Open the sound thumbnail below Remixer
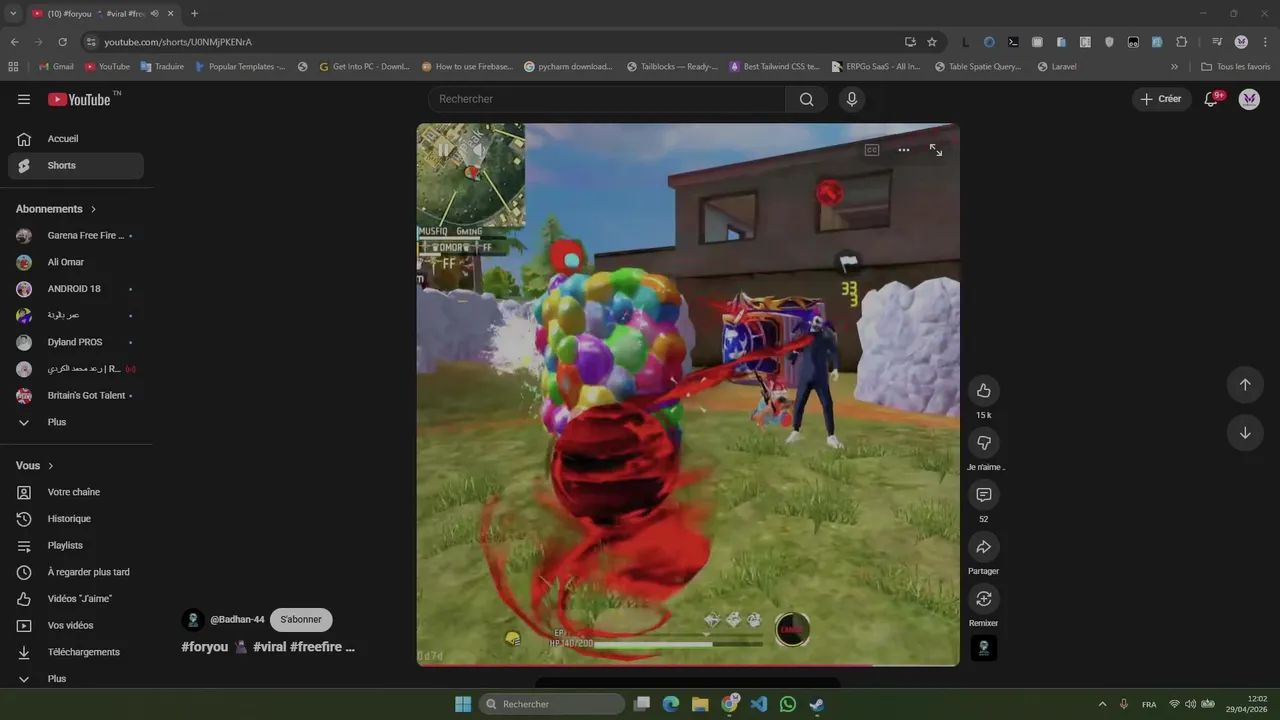This screenshot has height=720, width=1280. 983,648
